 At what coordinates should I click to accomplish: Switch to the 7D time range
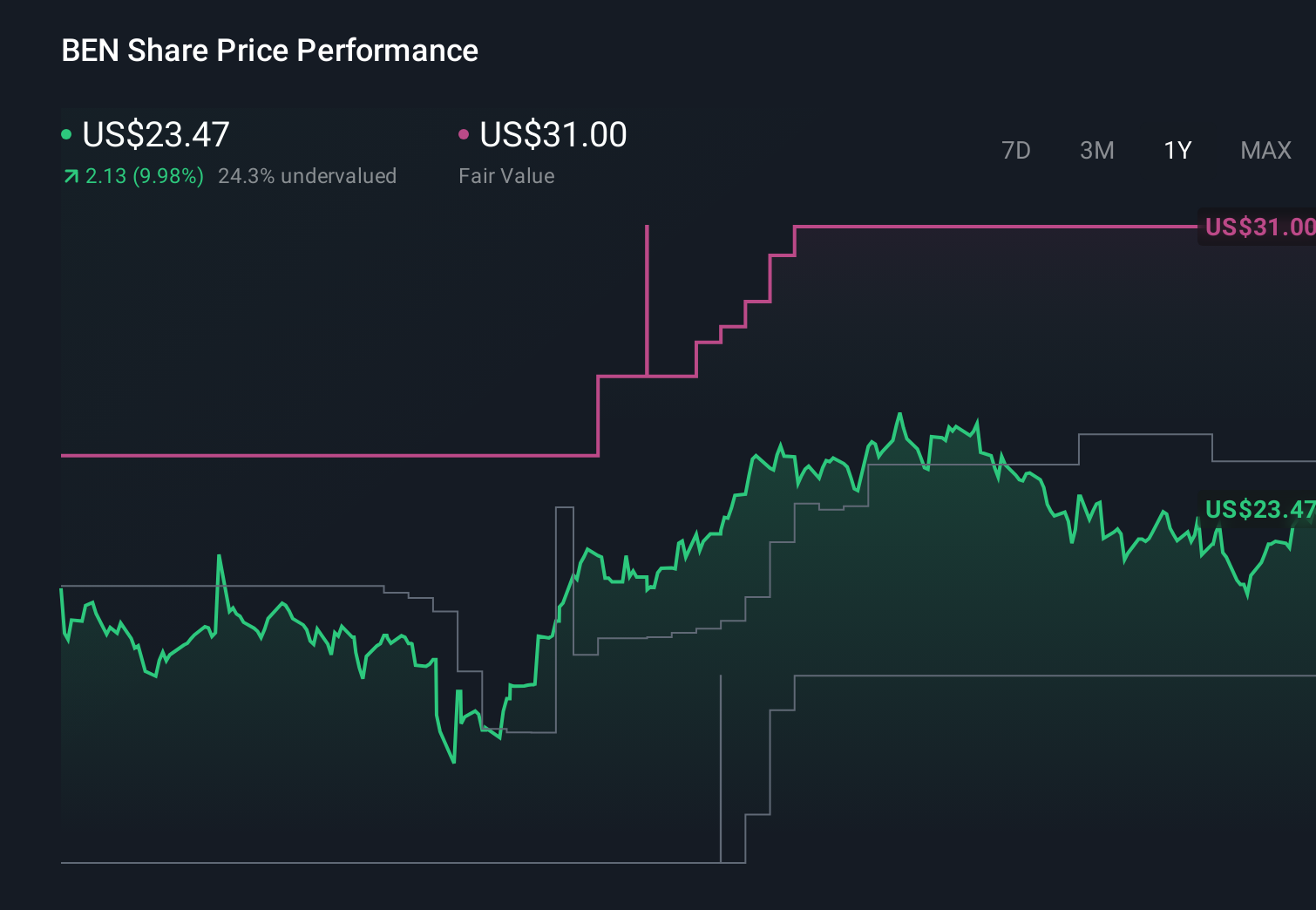(1016, 150)
